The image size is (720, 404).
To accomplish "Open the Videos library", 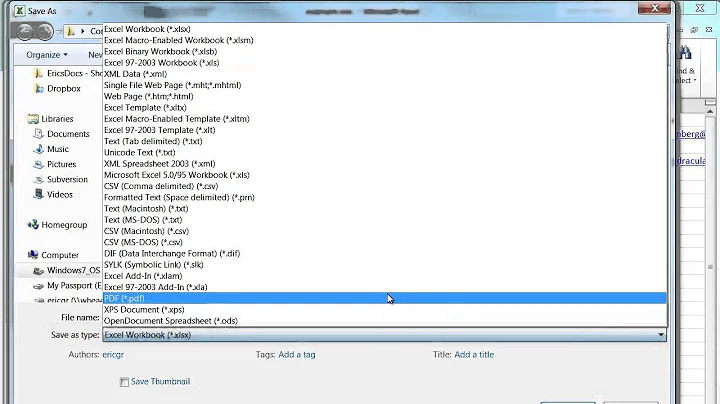I will pyautogui.click(x=53, y=195).
